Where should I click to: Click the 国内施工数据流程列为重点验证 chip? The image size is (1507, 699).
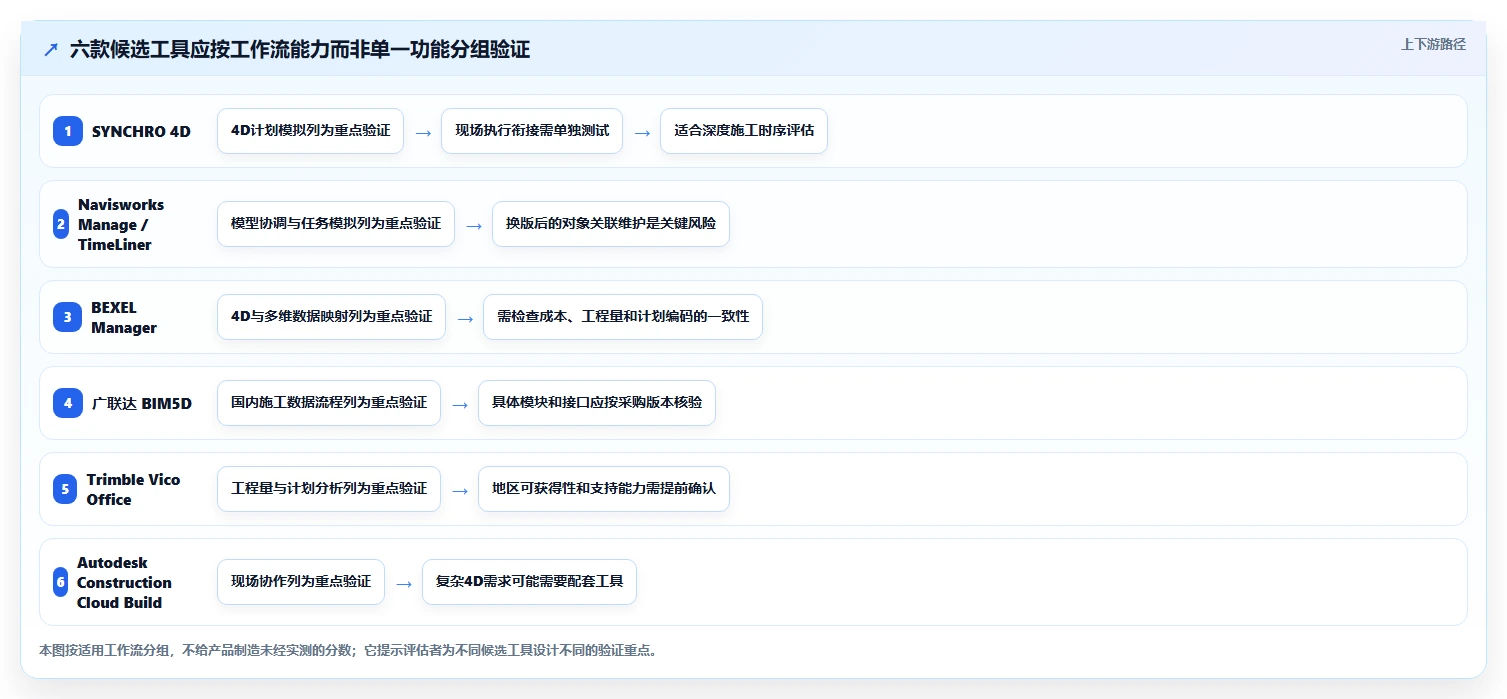329,403
